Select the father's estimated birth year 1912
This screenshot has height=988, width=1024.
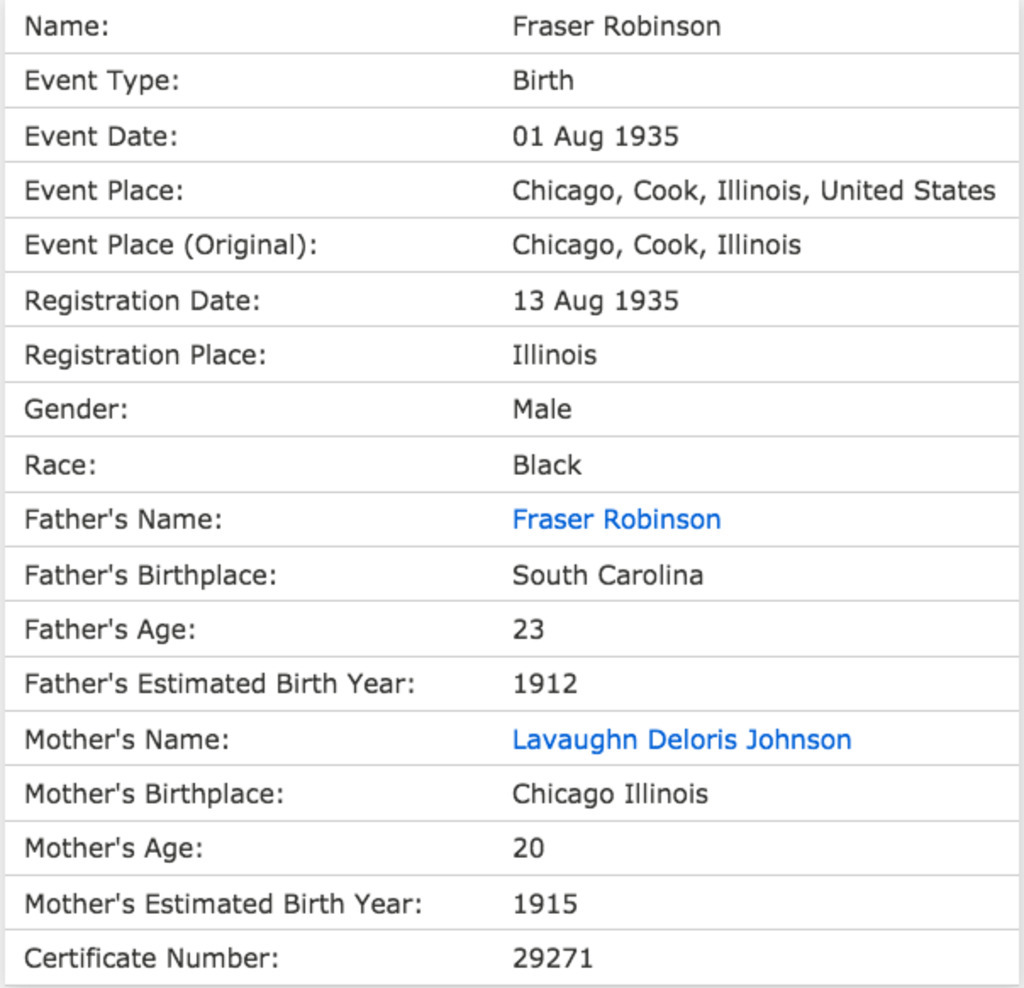[x=545, y=684]
